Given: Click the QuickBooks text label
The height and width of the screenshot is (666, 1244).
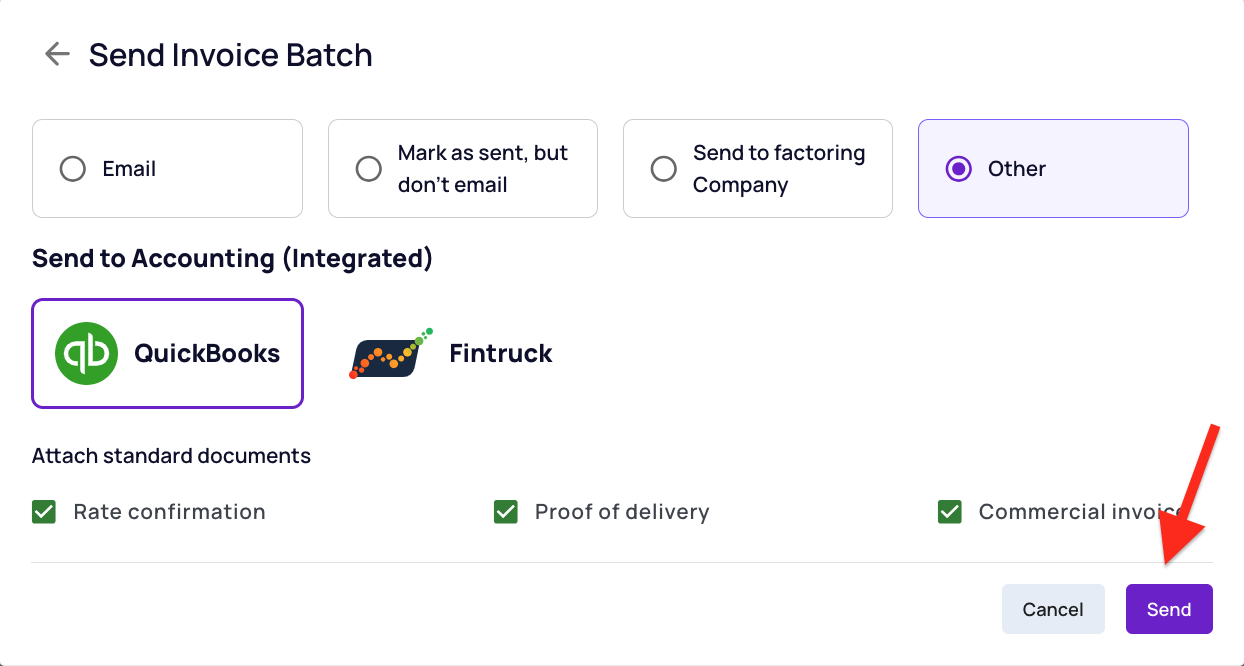Looking at the screenshot, I should click(x=207, y=353).
